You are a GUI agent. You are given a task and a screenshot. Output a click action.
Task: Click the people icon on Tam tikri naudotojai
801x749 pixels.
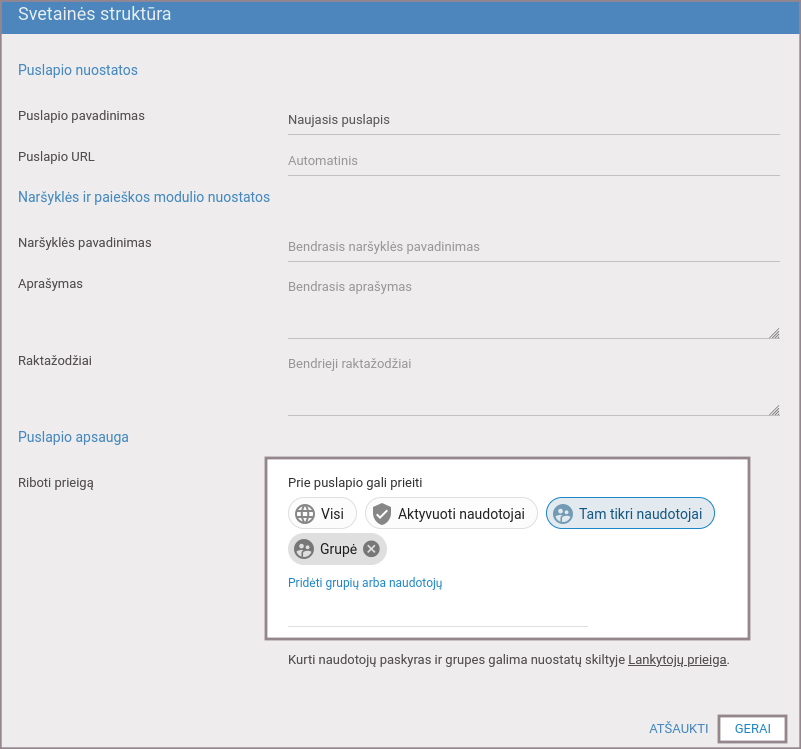coord(563,514)
